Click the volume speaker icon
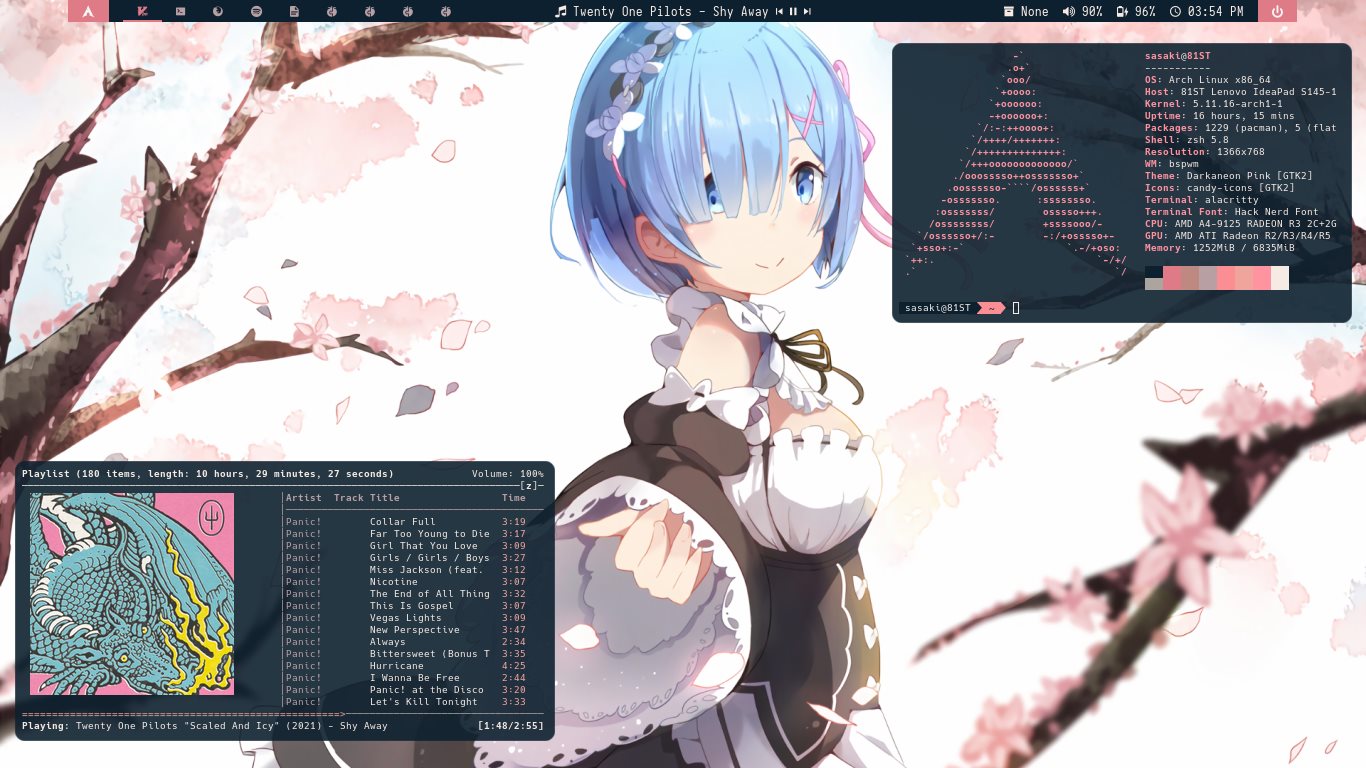The width and height of the screenshot is (1366, 768). [1068, 11]
